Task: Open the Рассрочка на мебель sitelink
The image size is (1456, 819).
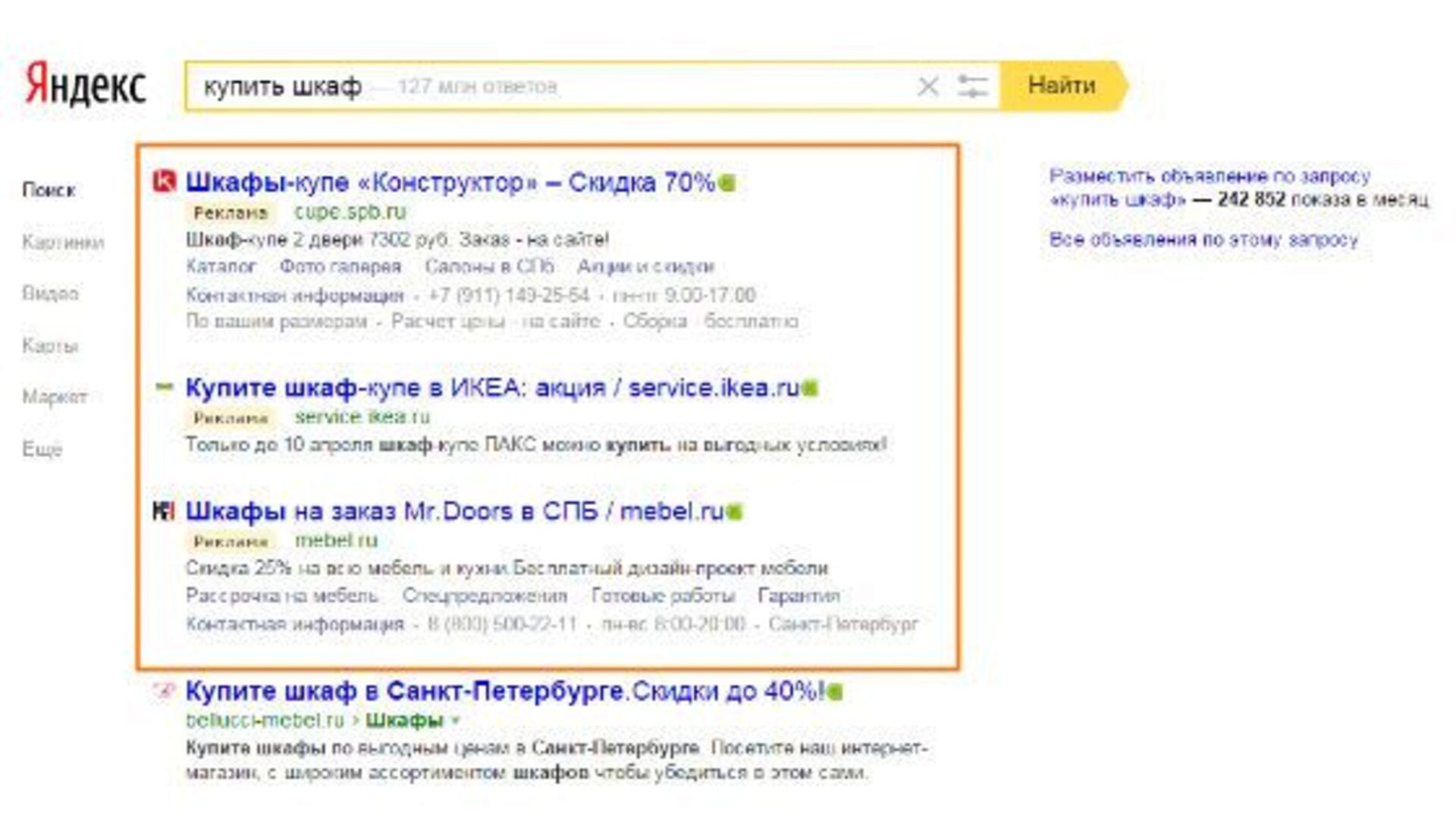Action: coord(282,596)
